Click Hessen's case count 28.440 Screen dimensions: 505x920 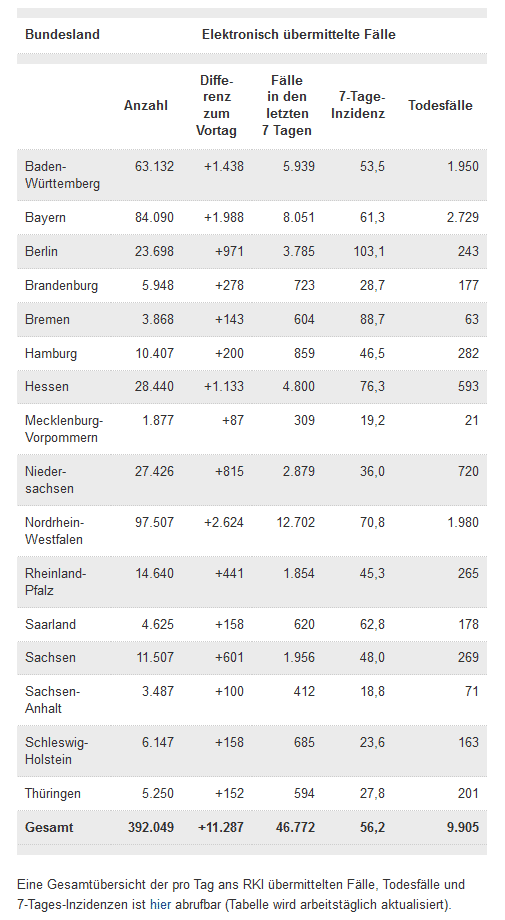pos(154,387)
